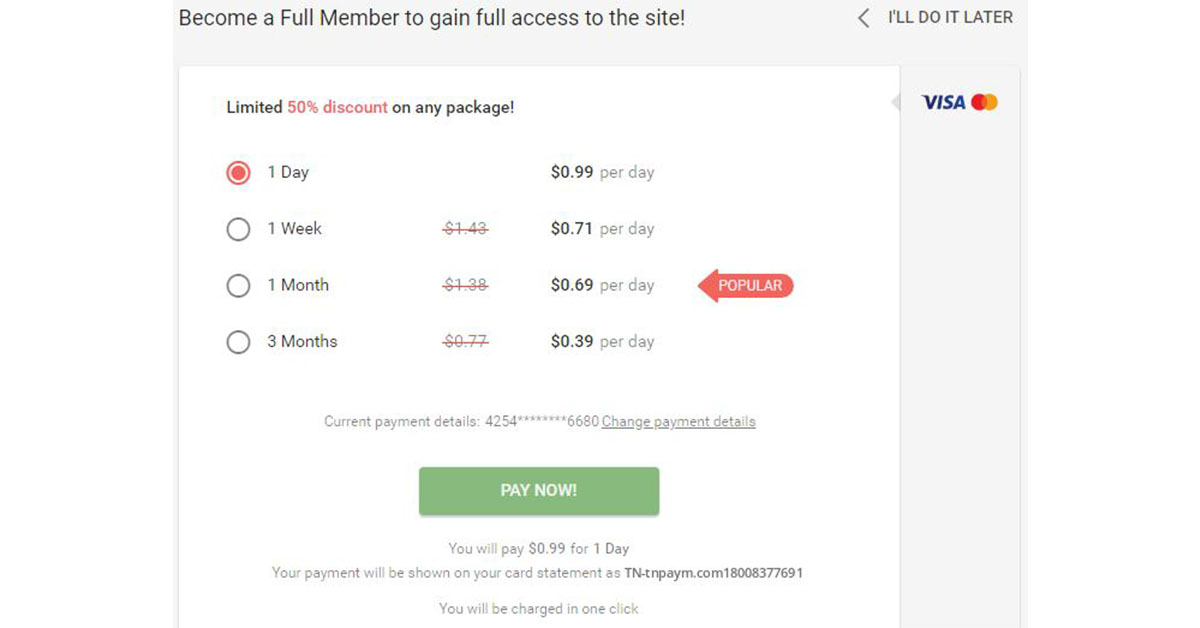Image resolution: width=1200 pixels, height=628 pixels.
Task: Click the Mastercard logo
Action: coord(984,101)
